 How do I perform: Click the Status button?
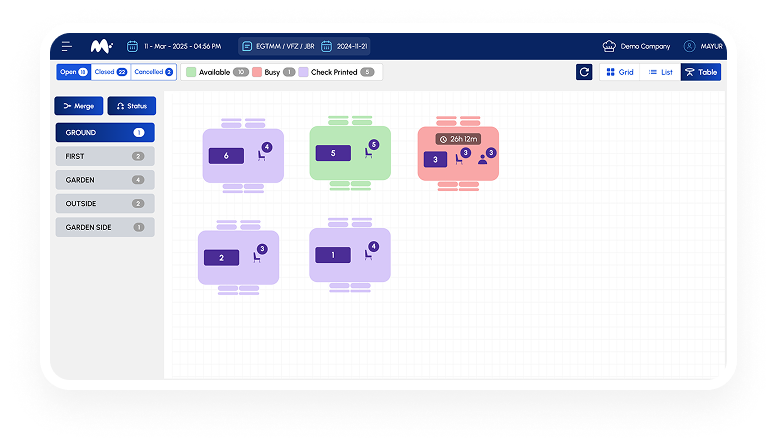pyautogui.click(x=131, y=106)
